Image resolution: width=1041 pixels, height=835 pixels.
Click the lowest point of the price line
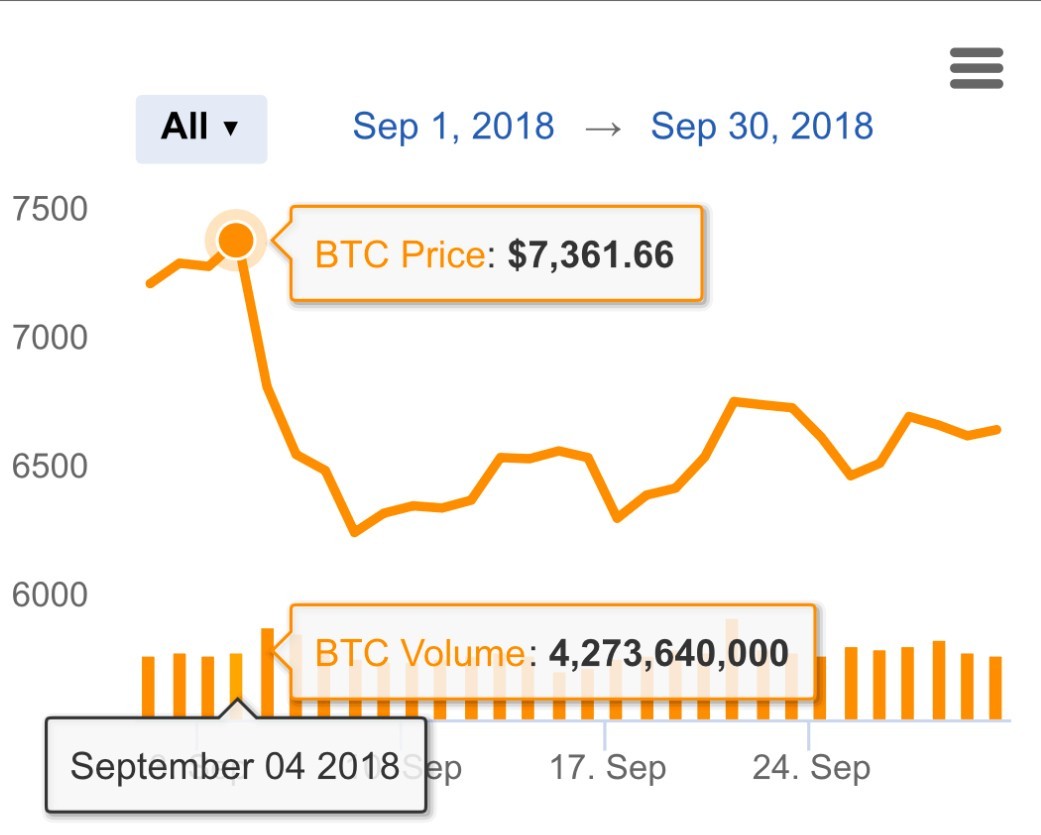(354, 532)
